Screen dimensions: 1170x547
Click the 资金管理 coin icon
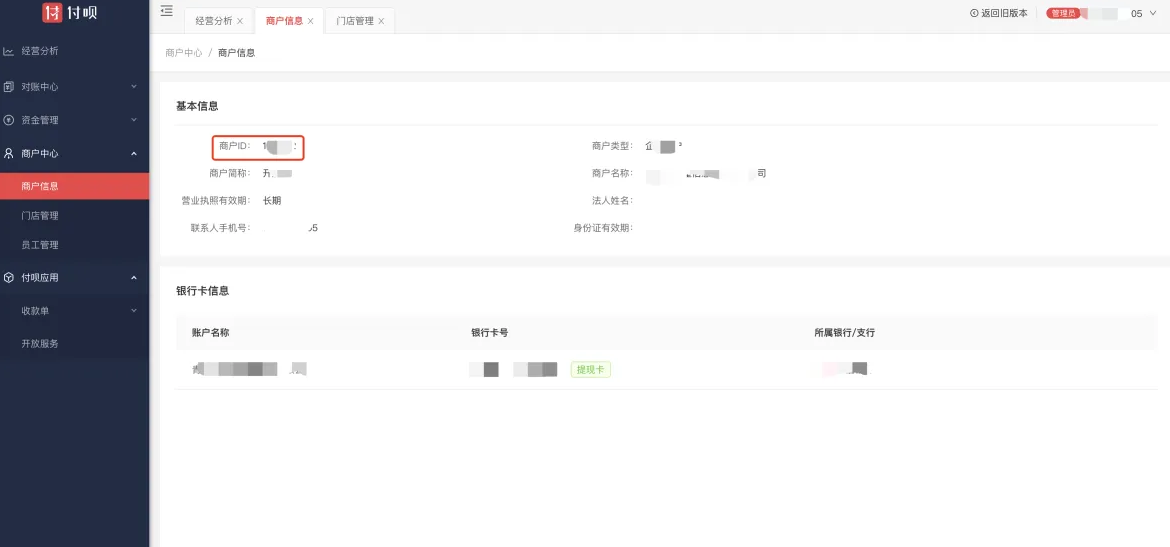[x=9, y=120]
